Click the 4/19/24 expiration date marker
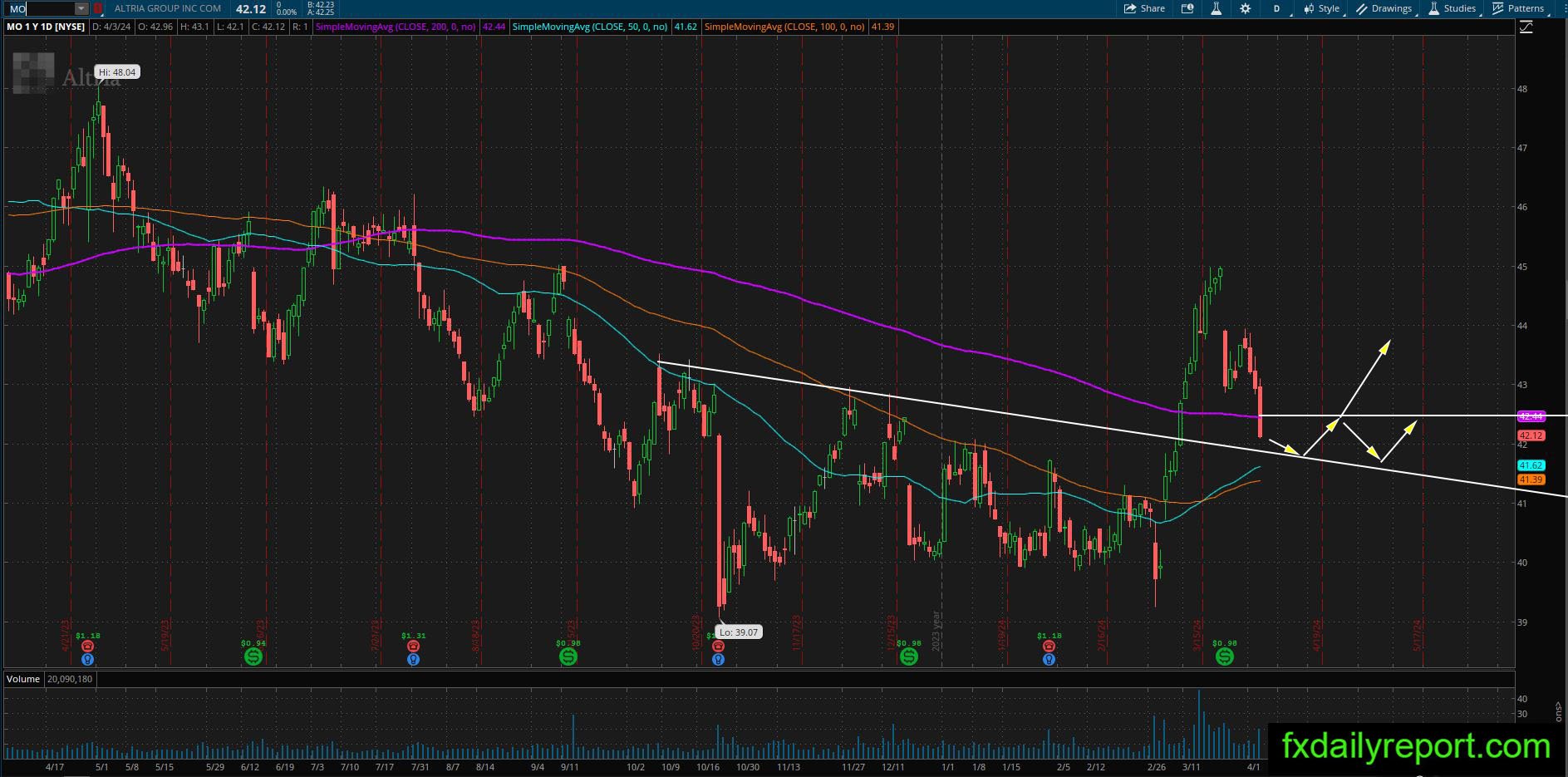This screenshot has width=1568, height=777. coord(1317,634)
